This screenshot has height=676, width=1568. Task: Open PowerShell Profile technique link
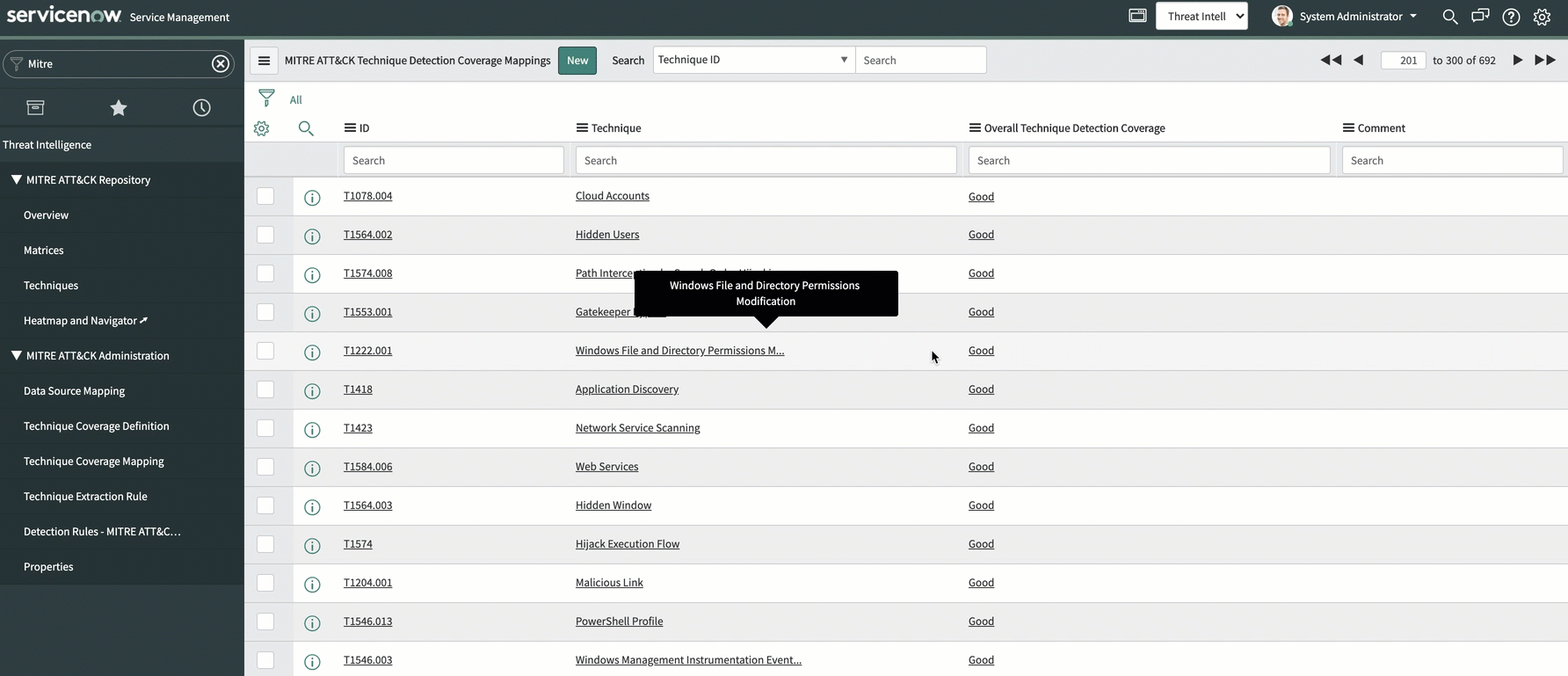(x=620, y=621)
